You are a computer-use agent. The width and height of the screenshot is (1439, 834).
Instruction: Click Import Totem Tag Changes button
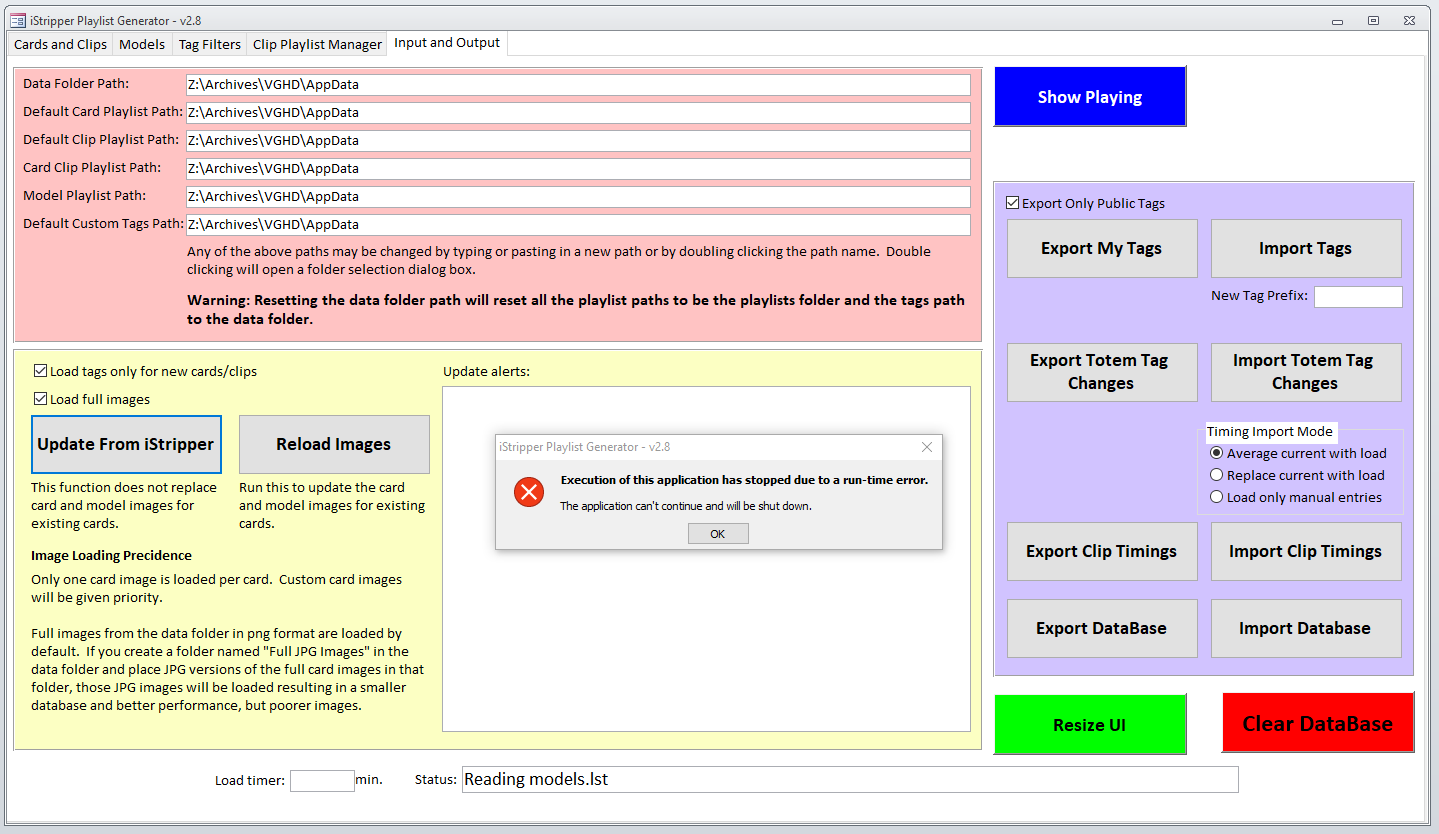pos(1305,372)
